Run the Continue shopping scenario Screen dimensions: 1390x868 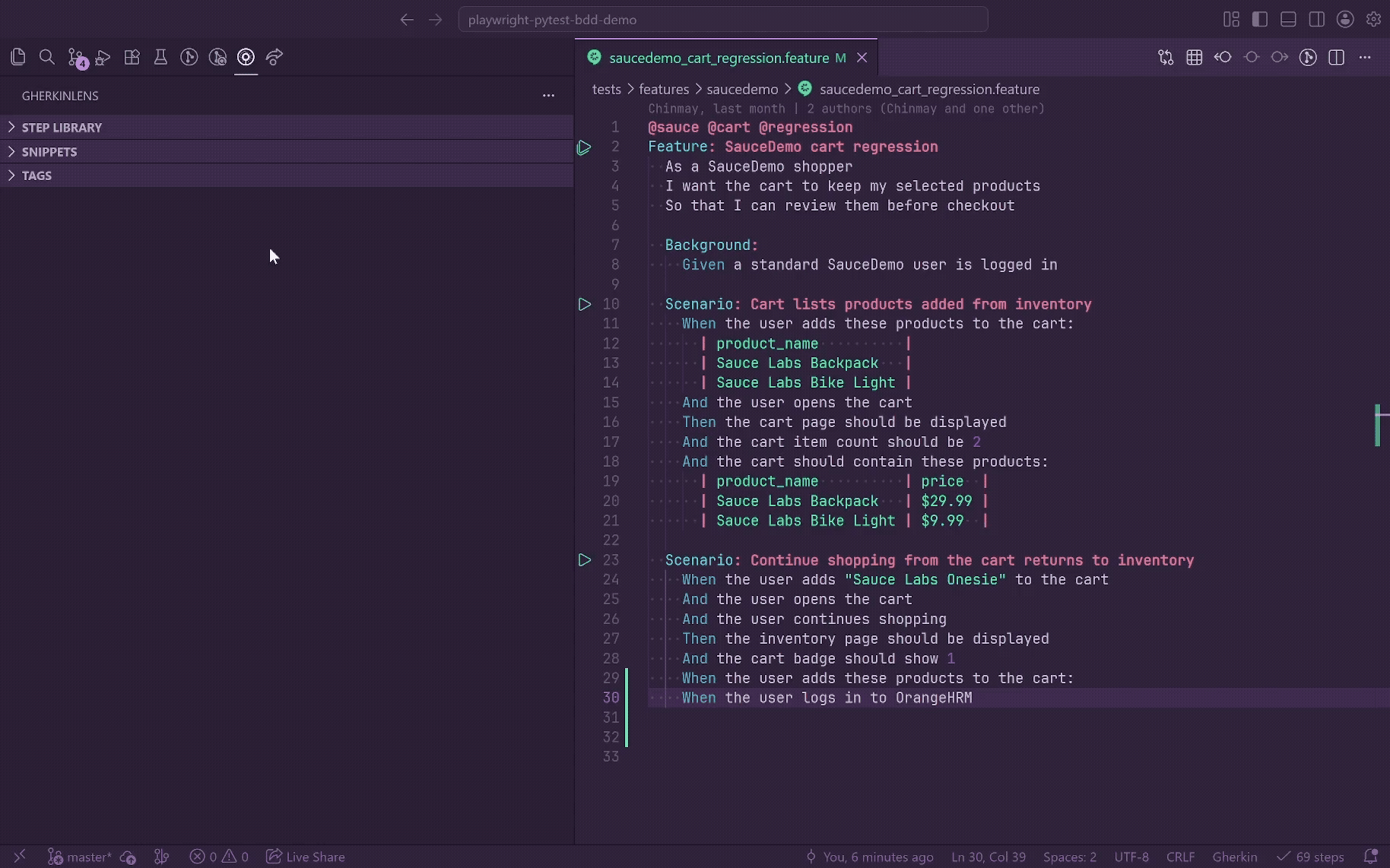[x=584, y=560]
